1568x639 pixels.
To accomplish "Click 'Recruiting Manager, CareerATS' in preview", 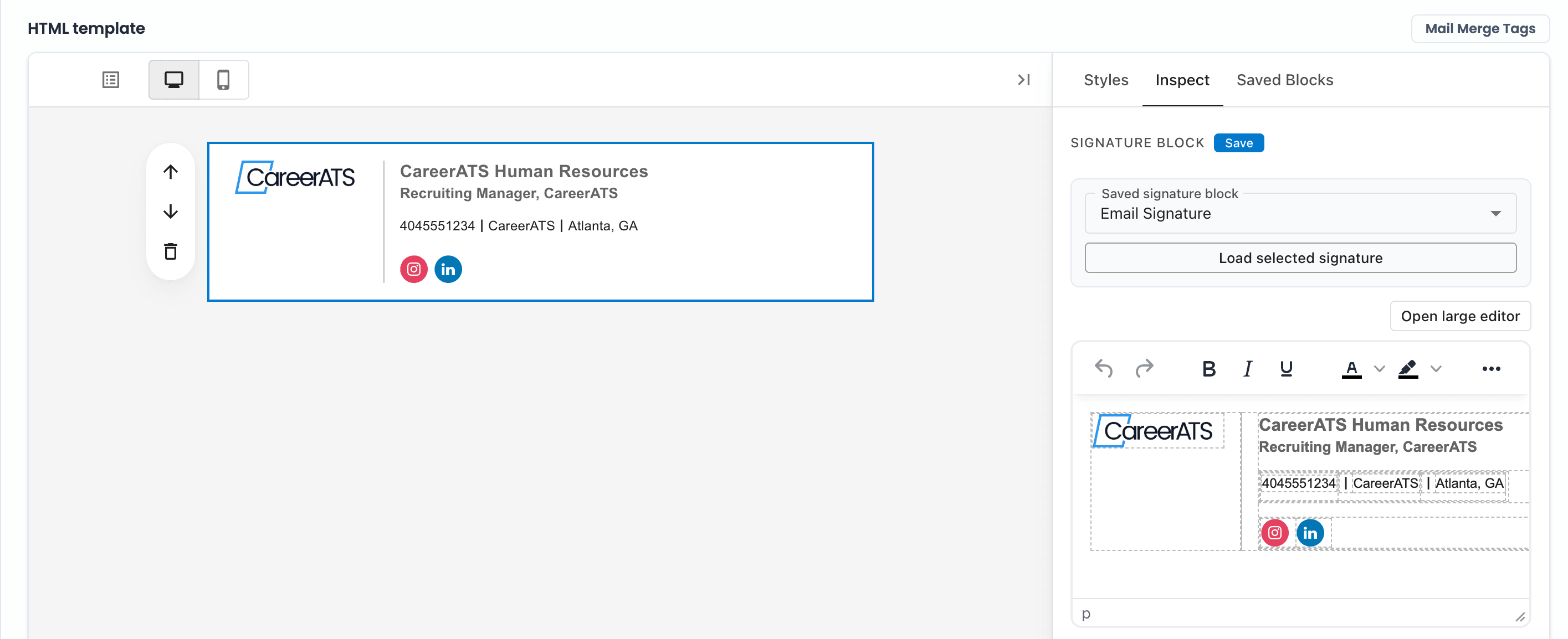I will [x=508, y=193].
